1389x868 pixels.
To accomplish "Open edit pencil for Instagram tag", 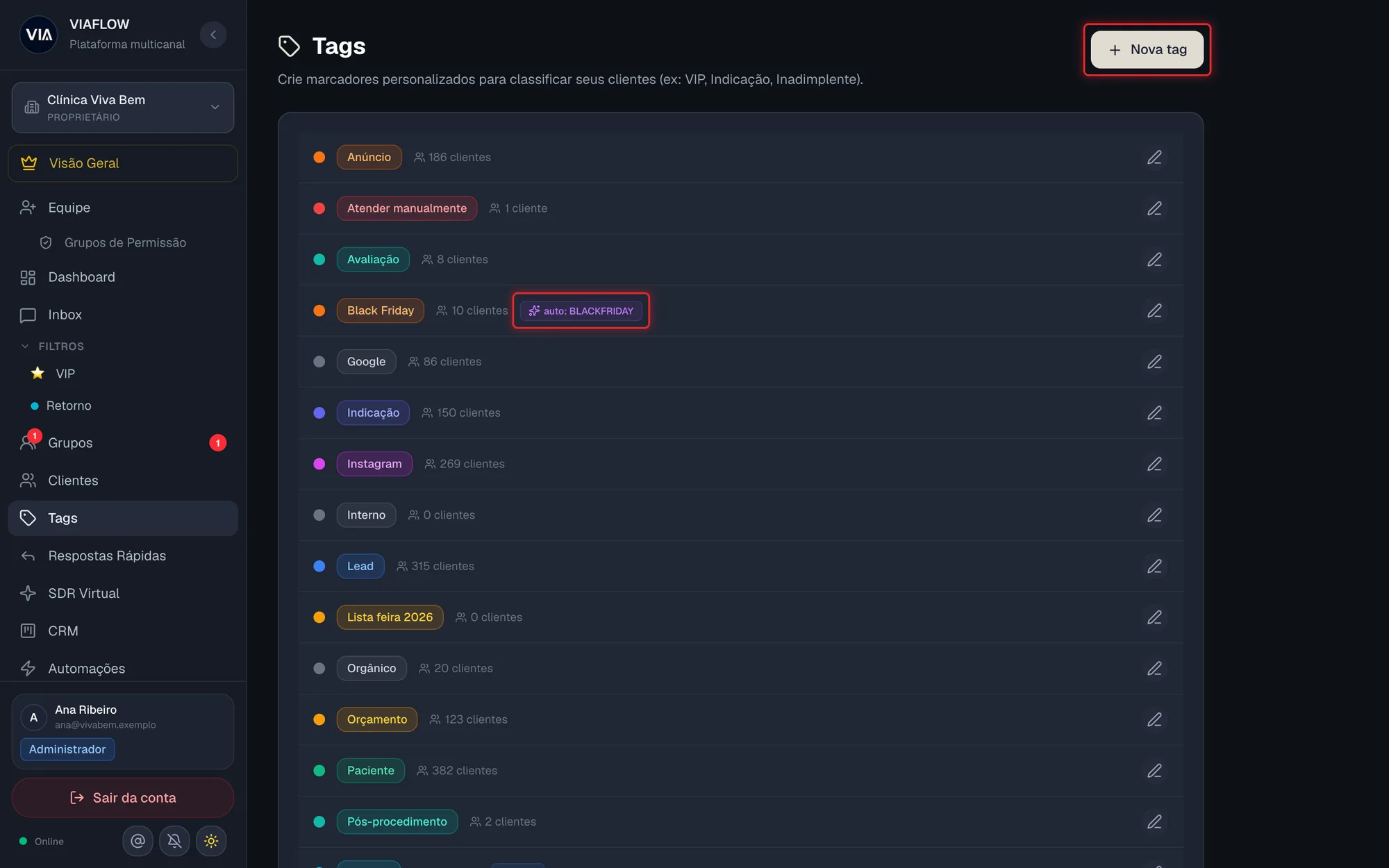I will [1154, 464].
